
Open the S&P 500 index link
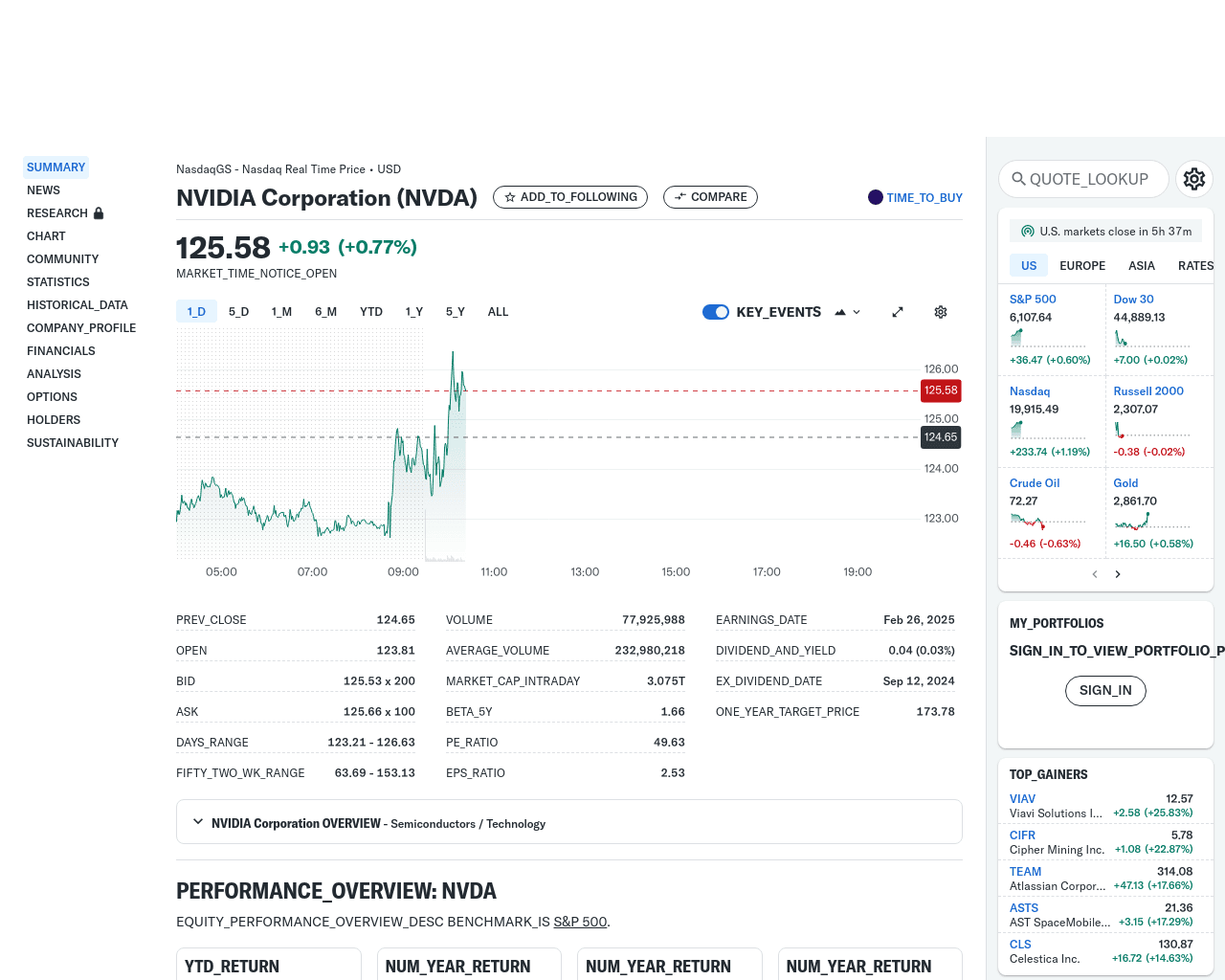coord(1033,300)
